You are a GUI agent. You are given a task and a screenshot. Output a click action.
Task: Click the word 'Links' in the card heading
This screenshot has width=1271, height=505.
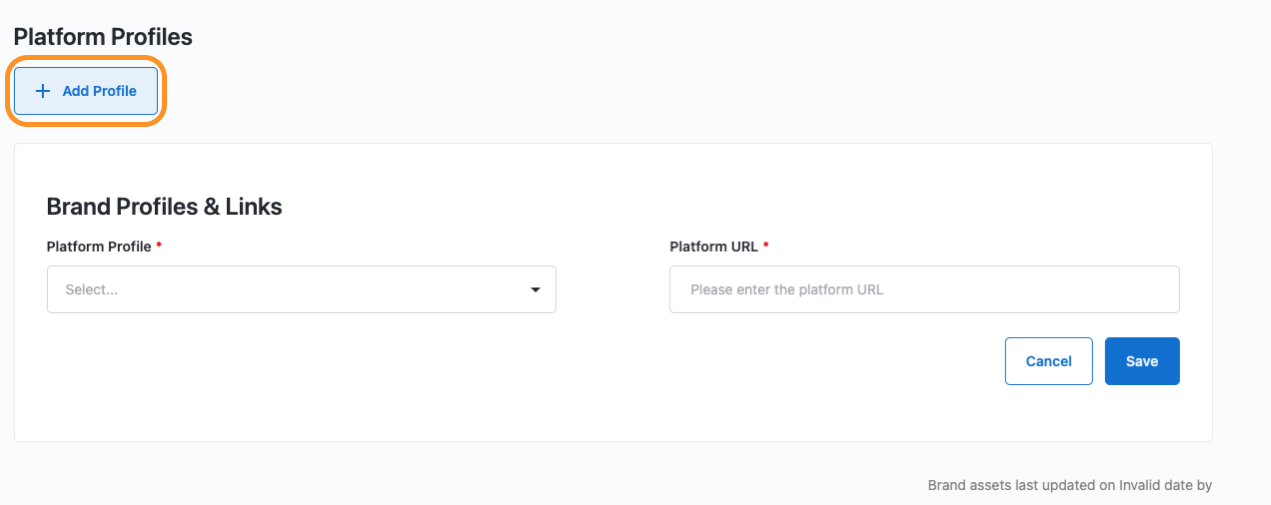tap(253, 207)
